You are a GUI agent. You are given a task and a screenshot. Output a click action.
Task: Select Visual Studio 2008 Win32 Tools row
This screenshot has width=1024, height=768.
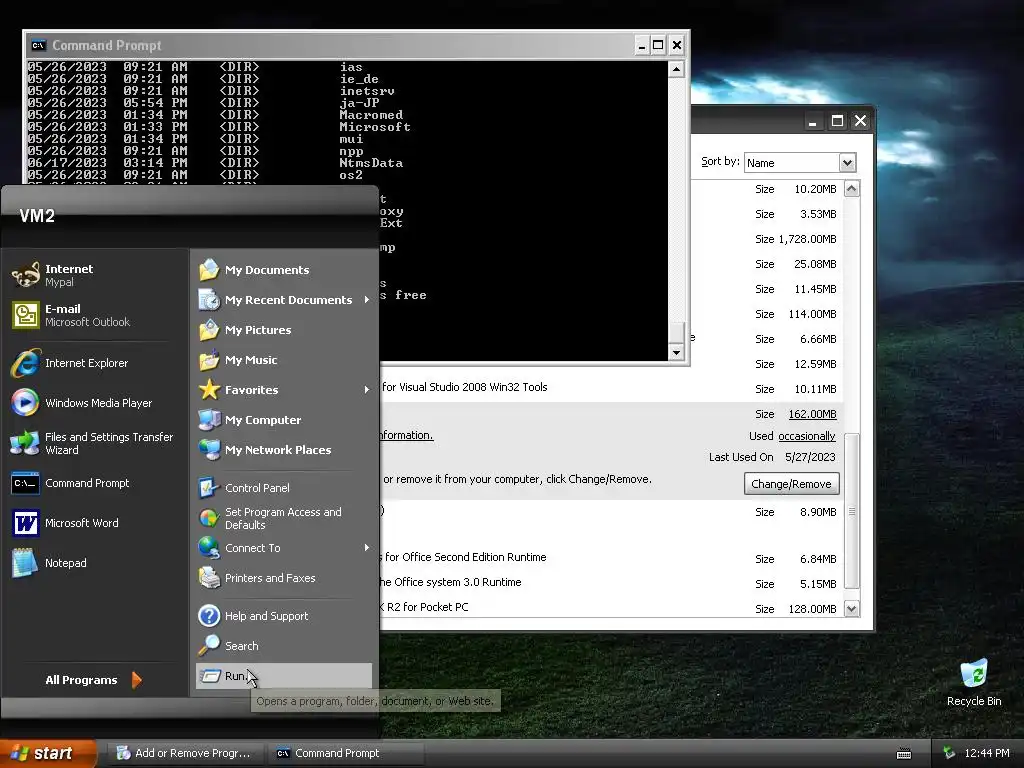[x=611, y=388]
